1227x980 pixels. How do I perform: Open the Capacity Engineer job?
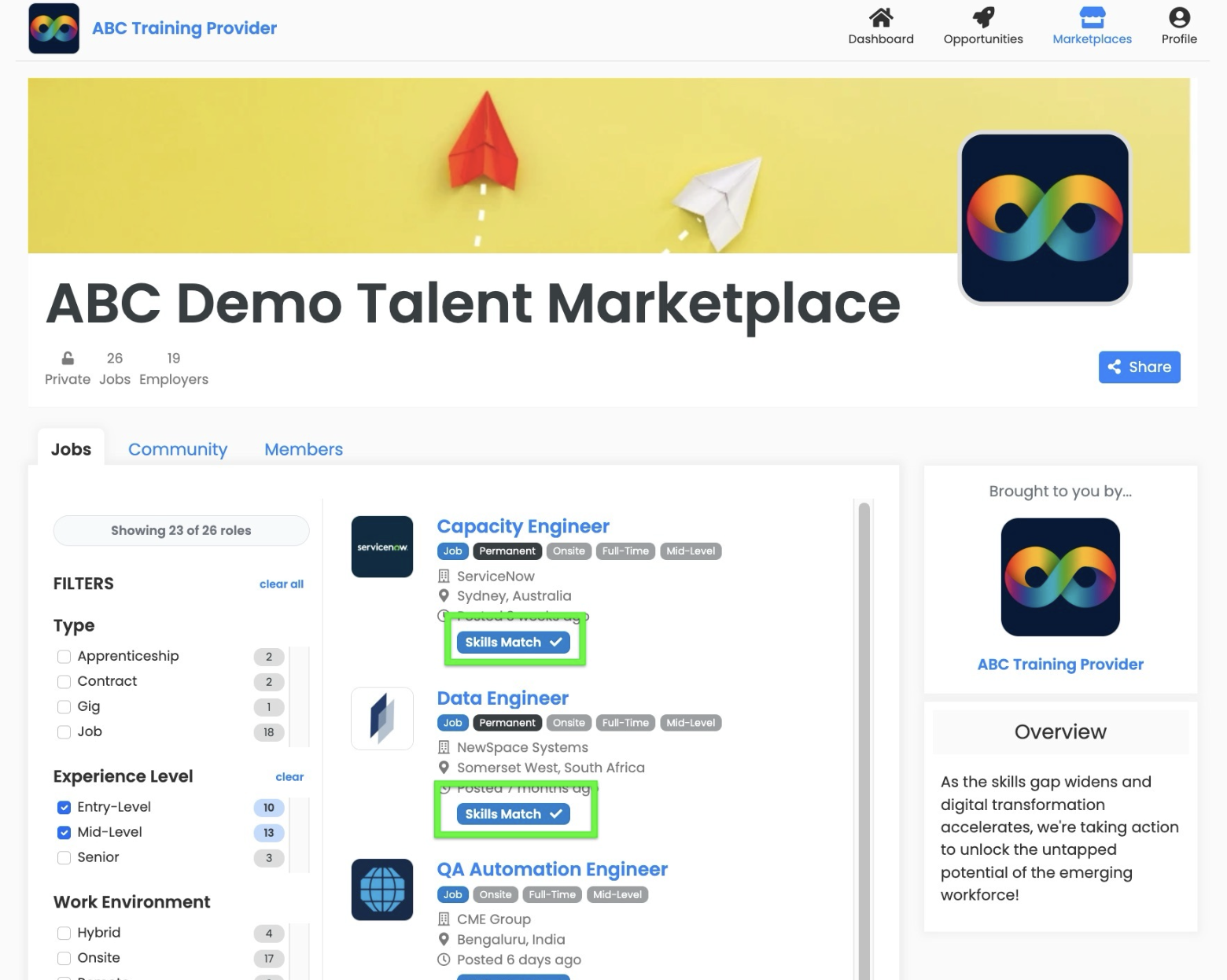tap(523, 526)
